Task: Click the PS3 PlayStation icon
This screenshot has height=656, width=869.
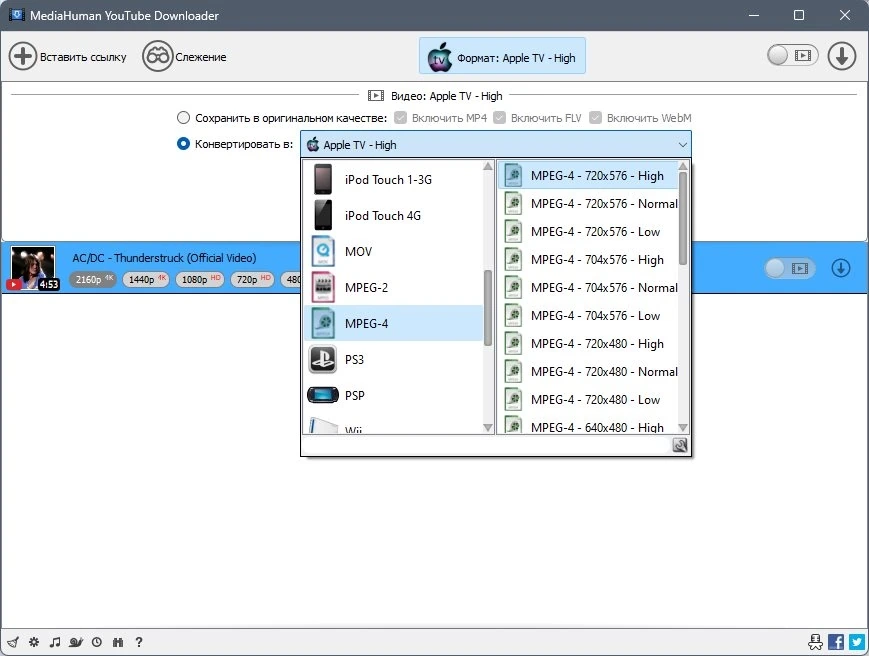Action: click(x=323, y=359)
